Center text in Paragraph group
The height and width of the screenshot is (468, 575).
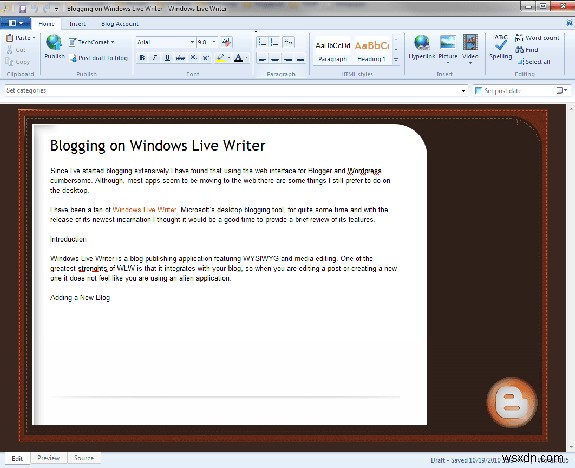(275, 59)
